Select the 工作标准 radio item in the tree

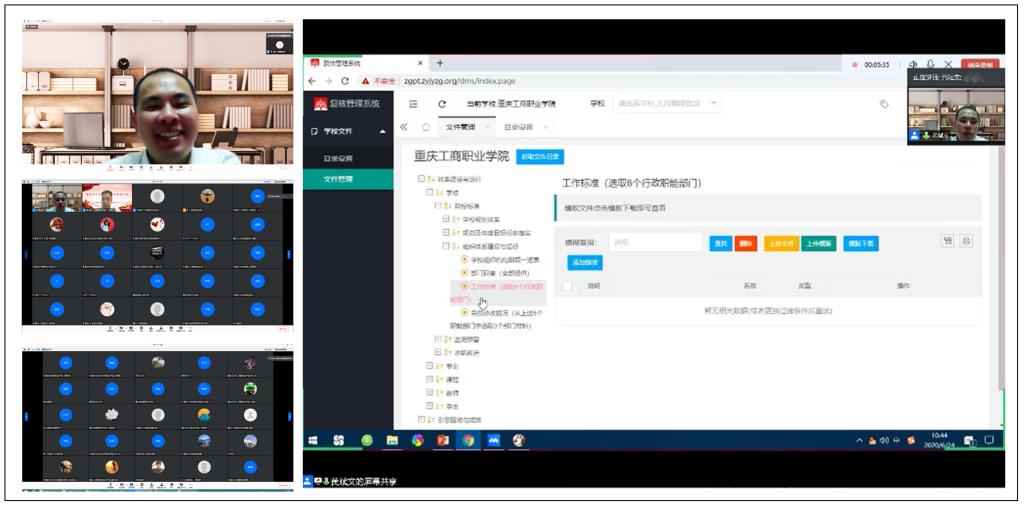pos(465,286)
